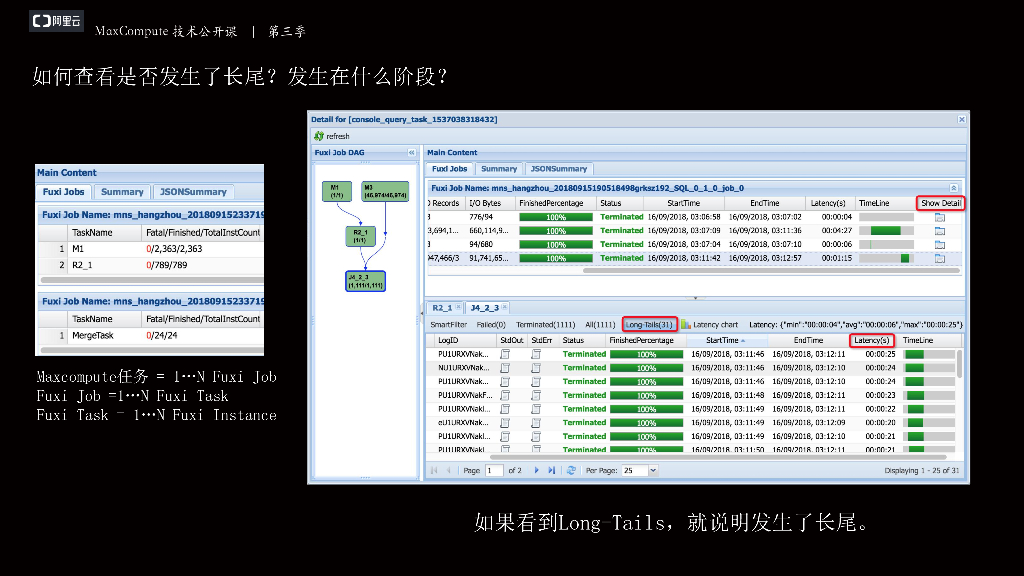Select the M1 row showing 0/2,363/2,363
The width and height of the screenshot is (1024, 576).
151,249
